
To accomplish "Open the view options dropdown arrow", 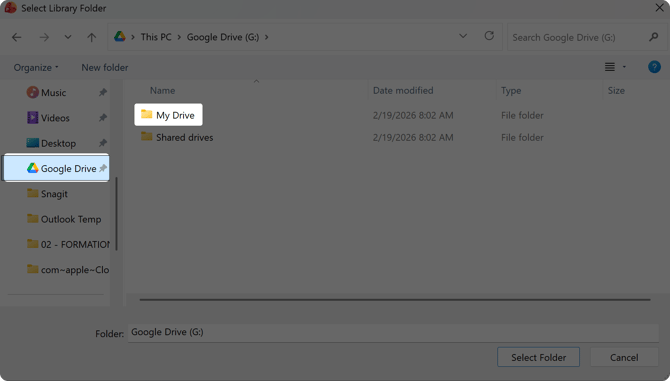I will point(624,67).
